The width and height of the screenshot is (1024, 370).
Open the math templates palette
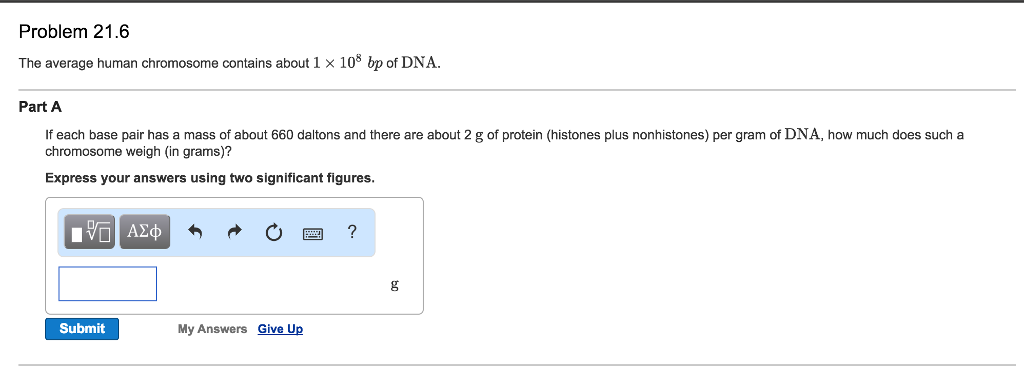[x=90, y=232]
